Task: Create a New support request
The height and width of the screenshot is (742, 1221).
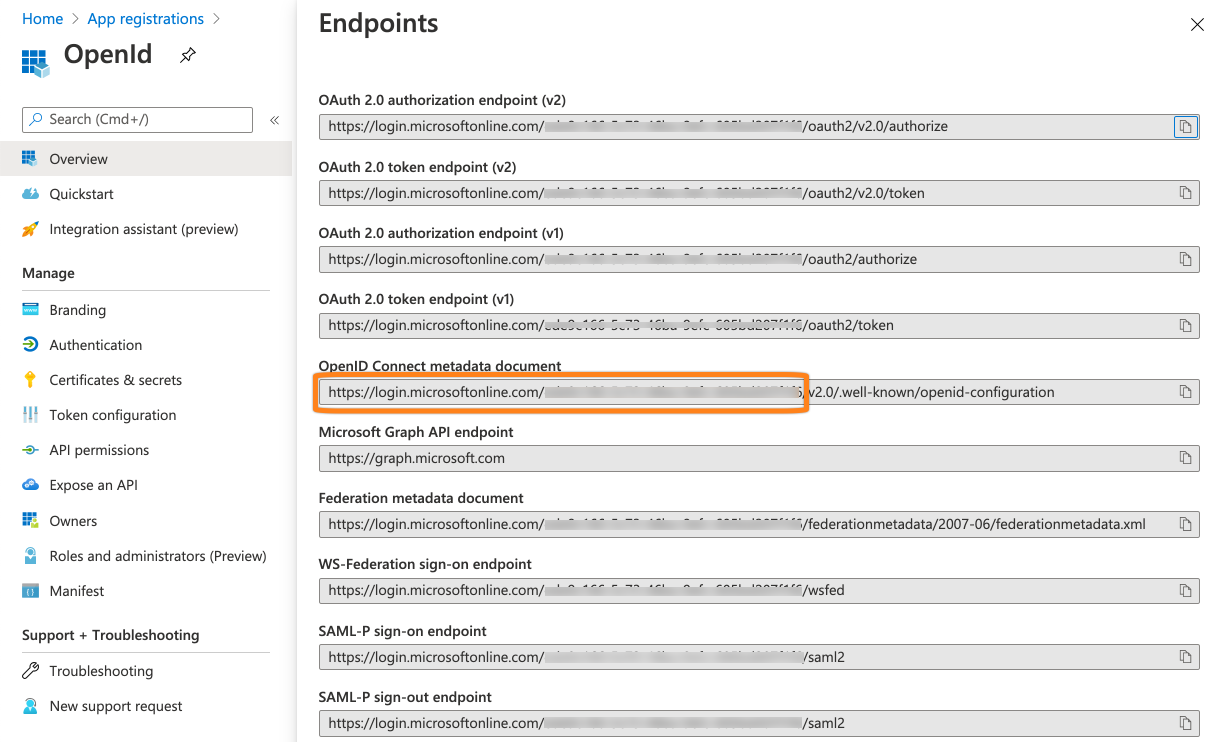Action: (115, 706)
